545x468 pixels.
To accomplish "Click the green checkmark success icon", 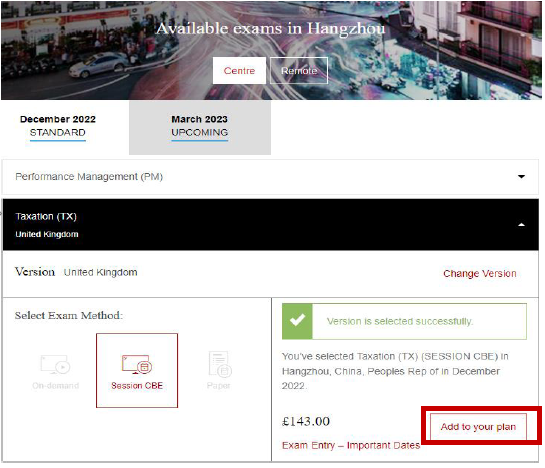I will [297, 321].
